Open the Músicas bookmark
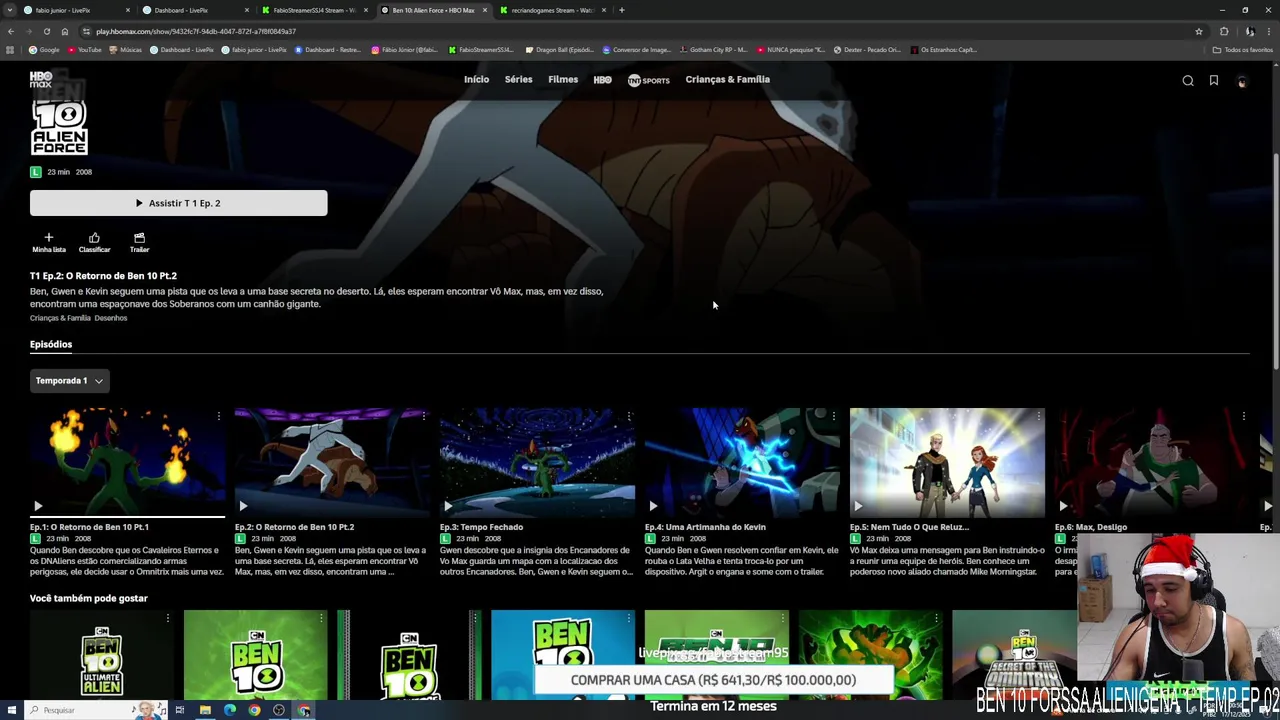 pyautogui.click(x=126, y=49)
